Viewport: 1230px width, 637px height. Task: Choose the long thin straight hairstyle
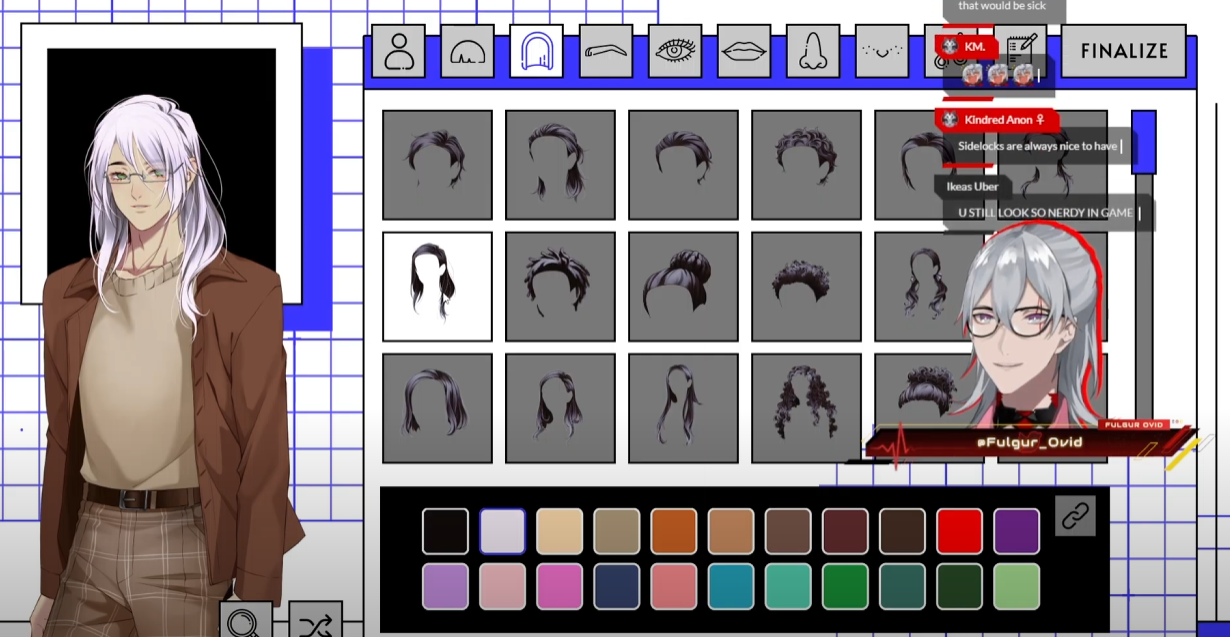pyautogui.click(x=683, y=408)
